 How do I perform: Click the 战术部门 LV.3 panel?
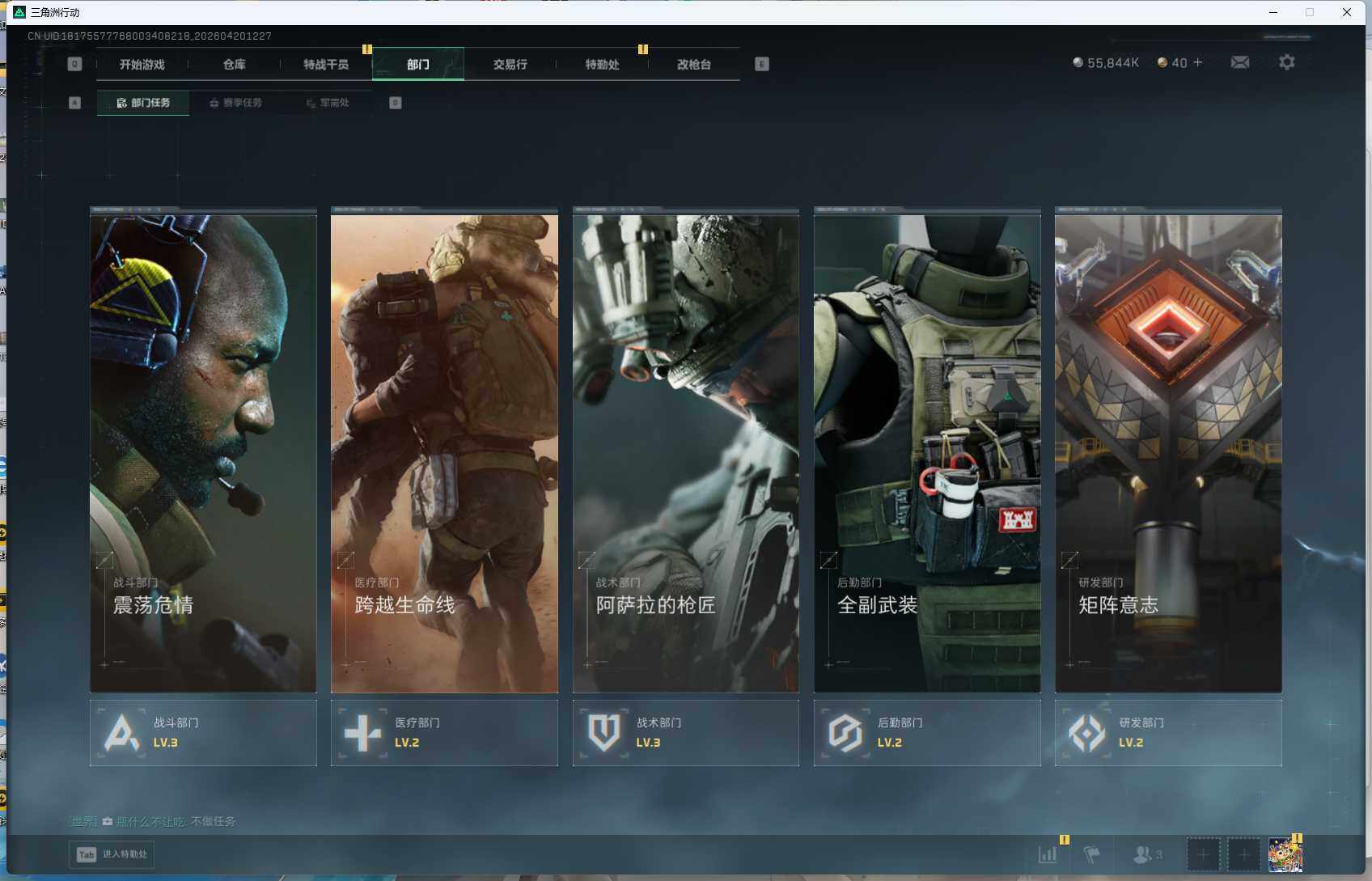click(685, 733)
